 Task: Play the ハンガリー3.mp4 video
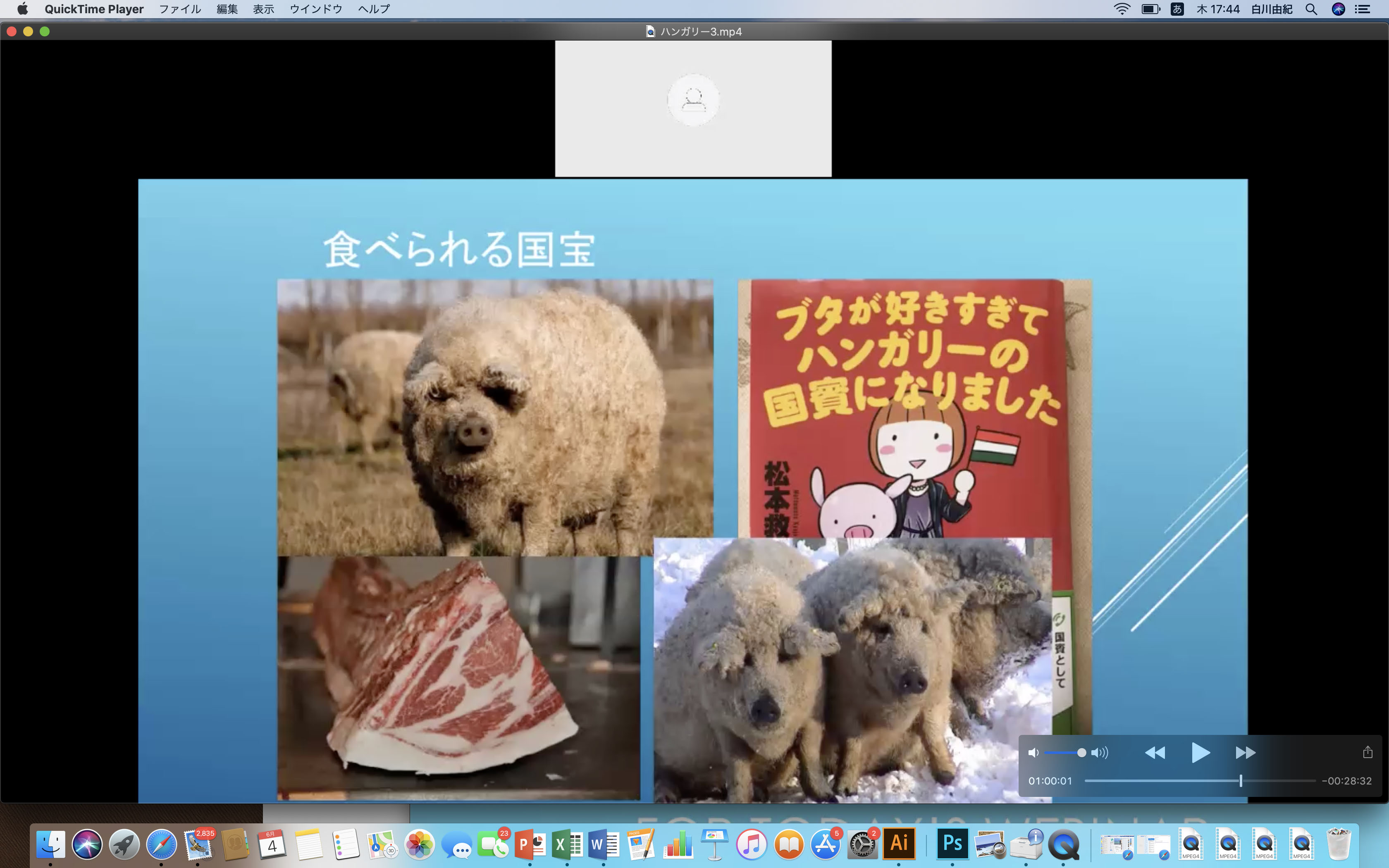pos(1200,752)
